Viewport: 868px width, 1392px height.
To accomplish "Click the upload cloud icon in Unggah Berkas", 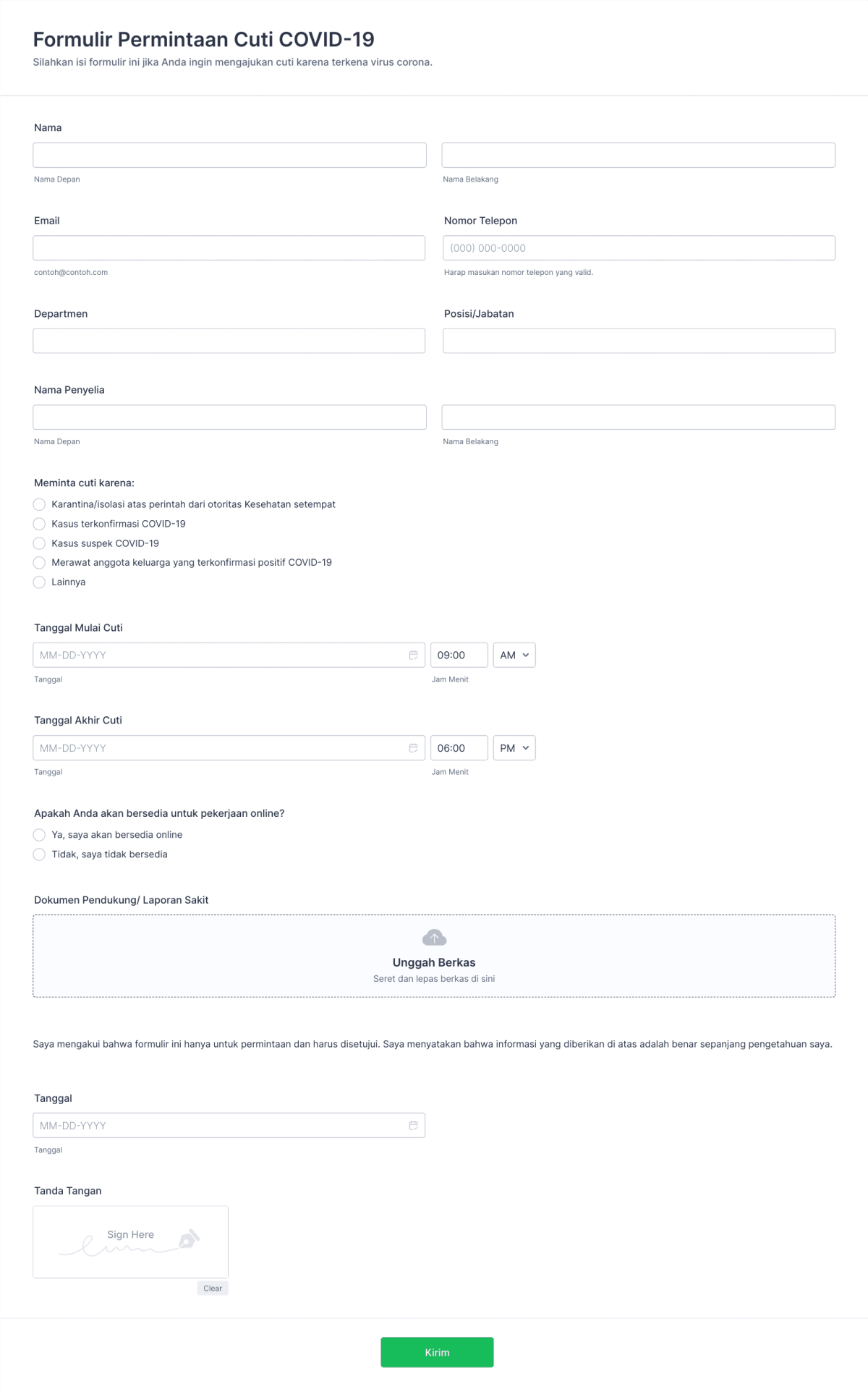I will [434, 938].
